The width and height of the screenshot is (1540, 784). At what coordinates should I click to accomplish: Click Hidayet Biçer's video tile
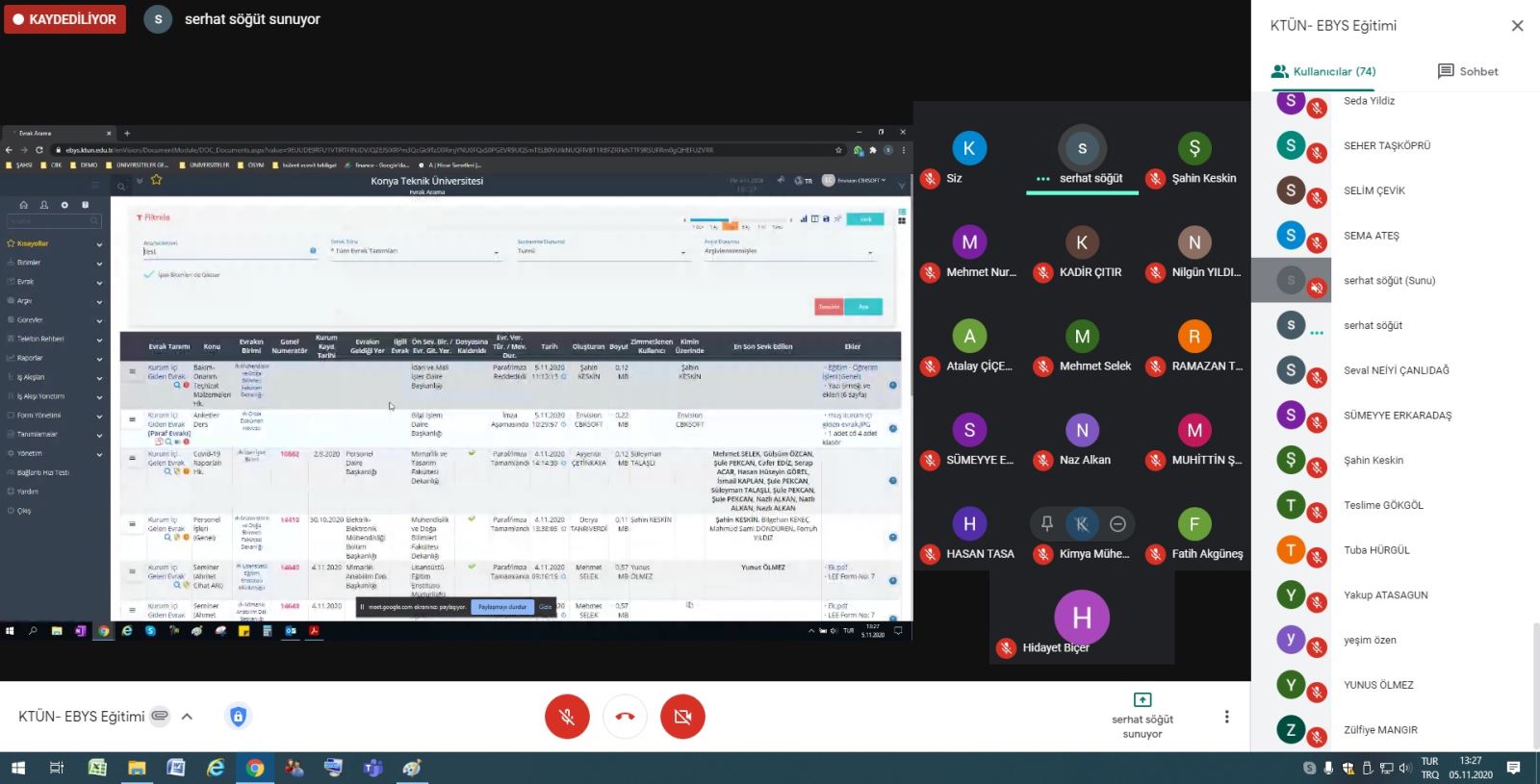[1082, 616]
